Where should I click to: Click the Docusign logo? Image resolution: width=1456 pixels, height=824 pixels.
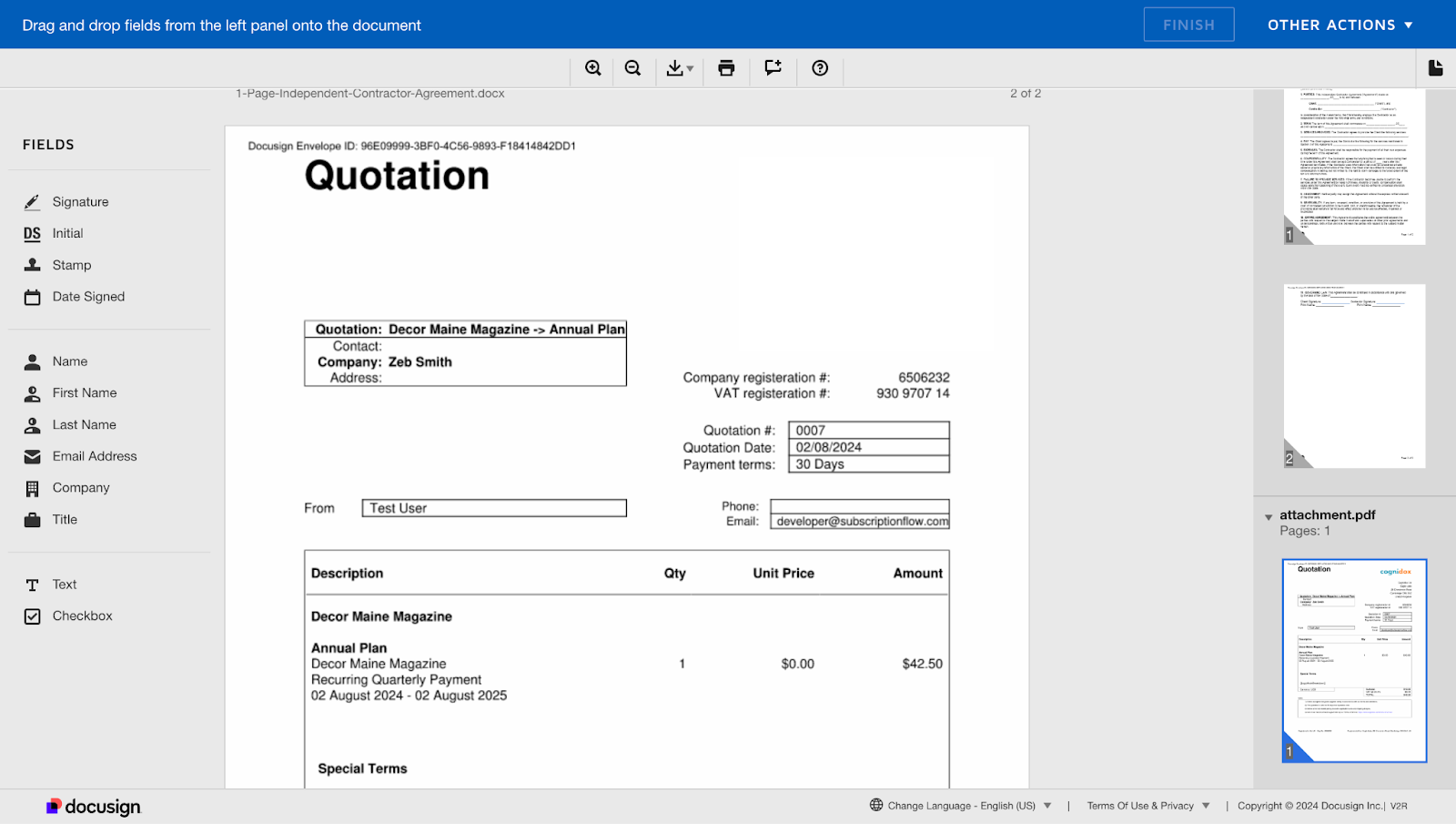(x=94, y=807)
